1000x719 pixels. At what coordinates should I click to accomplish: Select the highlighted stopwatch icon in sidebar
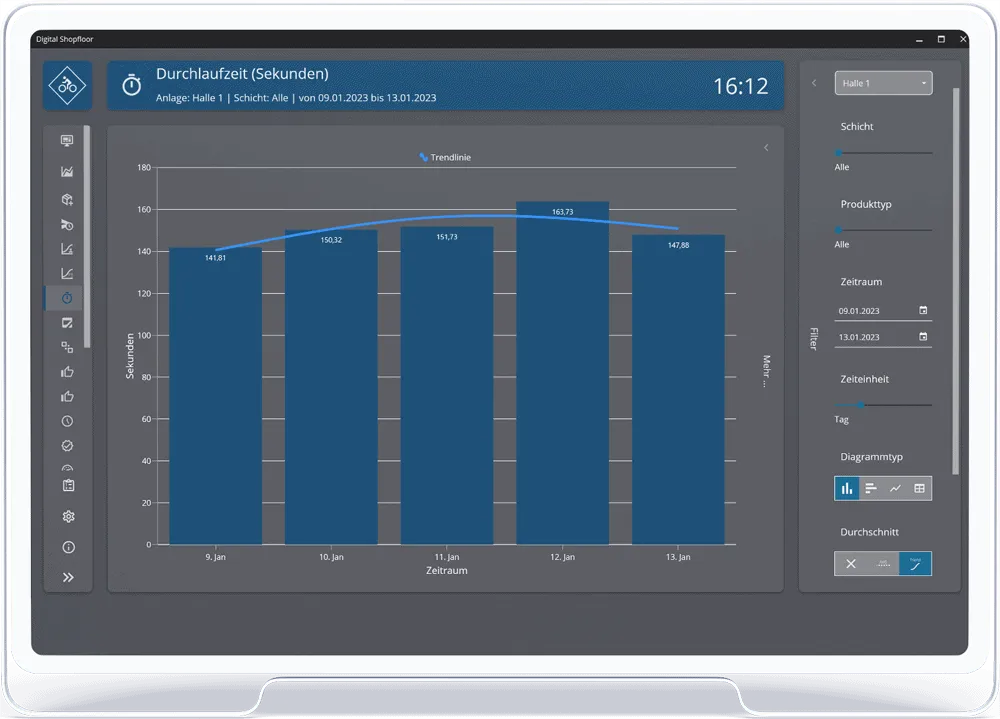coord(67,298)
